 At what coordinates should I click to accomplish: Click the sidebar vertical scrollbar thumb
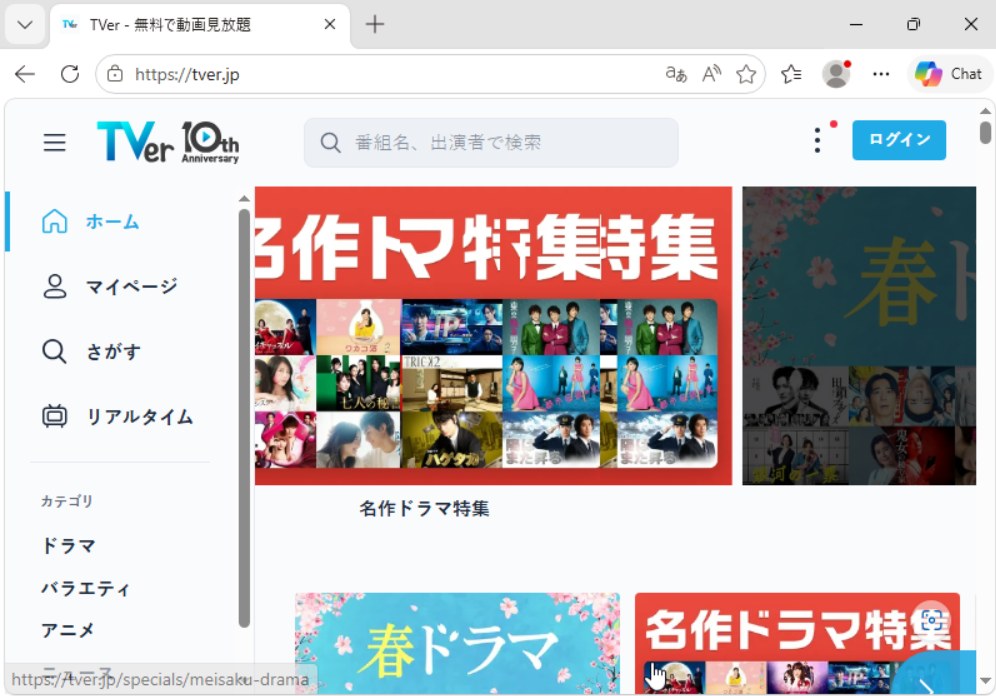tap(244, 418)
